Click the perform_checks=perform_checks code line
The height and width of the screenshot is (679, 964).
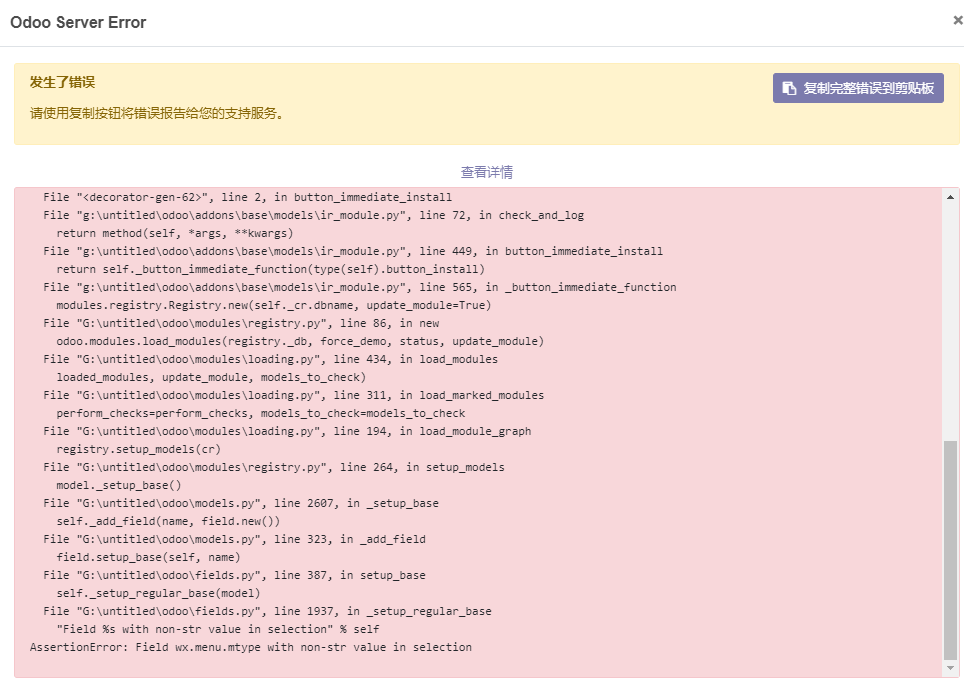click(x=261, y=413)
